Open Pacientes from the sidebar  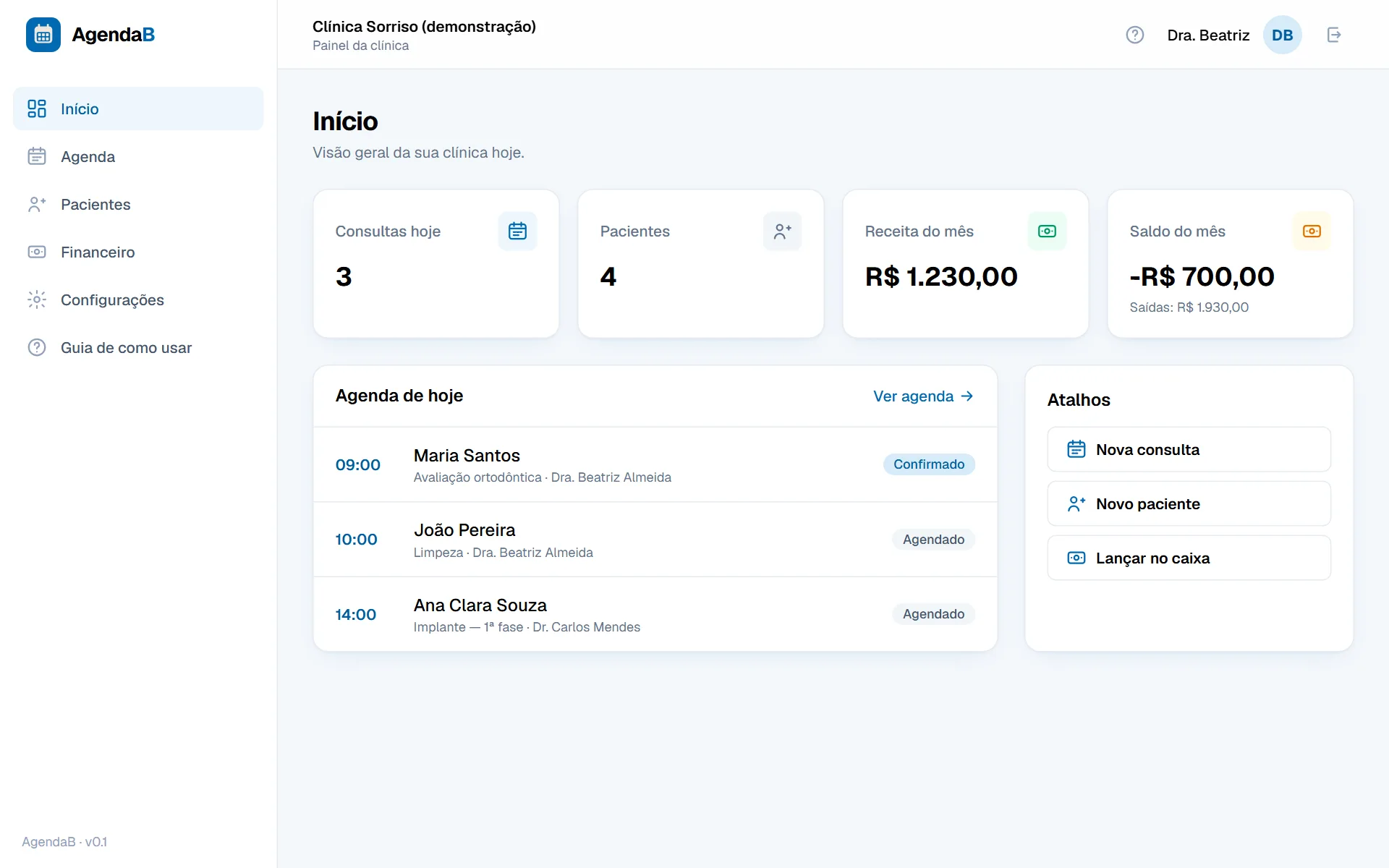(138, 204)
